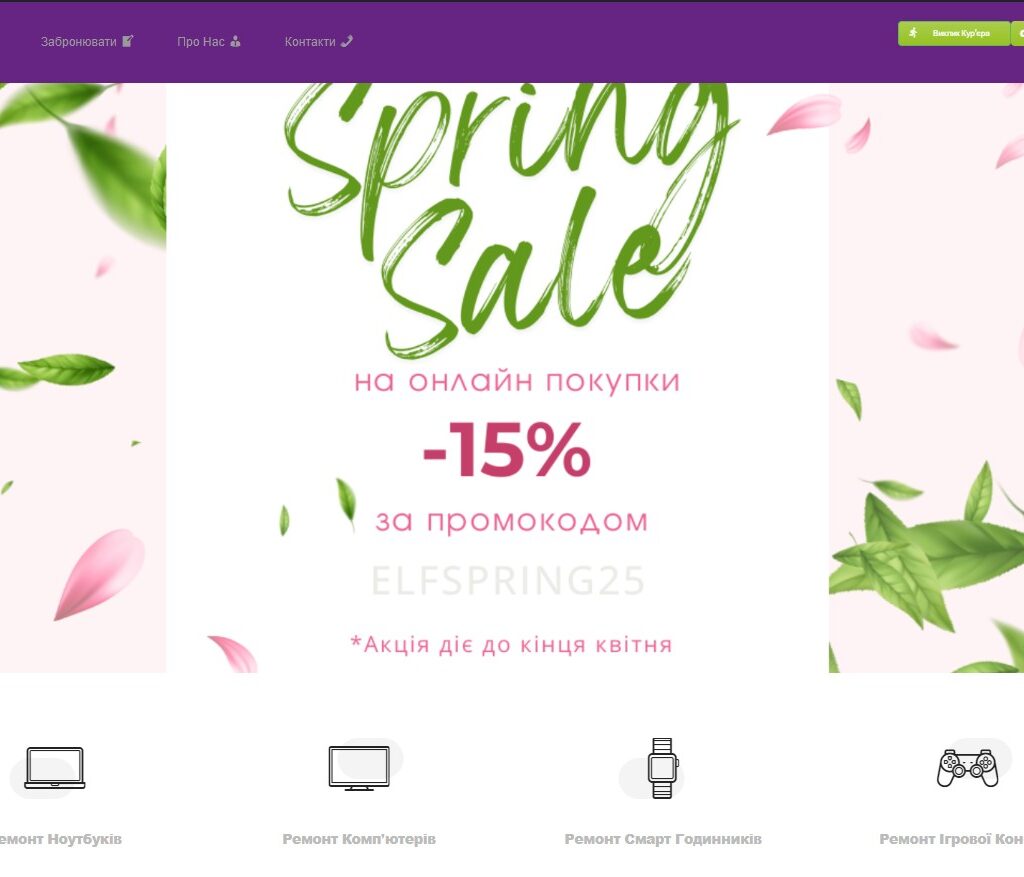Select the smartwatch repair icon
Screen dimensions: 1024x877
click(663, 768)
